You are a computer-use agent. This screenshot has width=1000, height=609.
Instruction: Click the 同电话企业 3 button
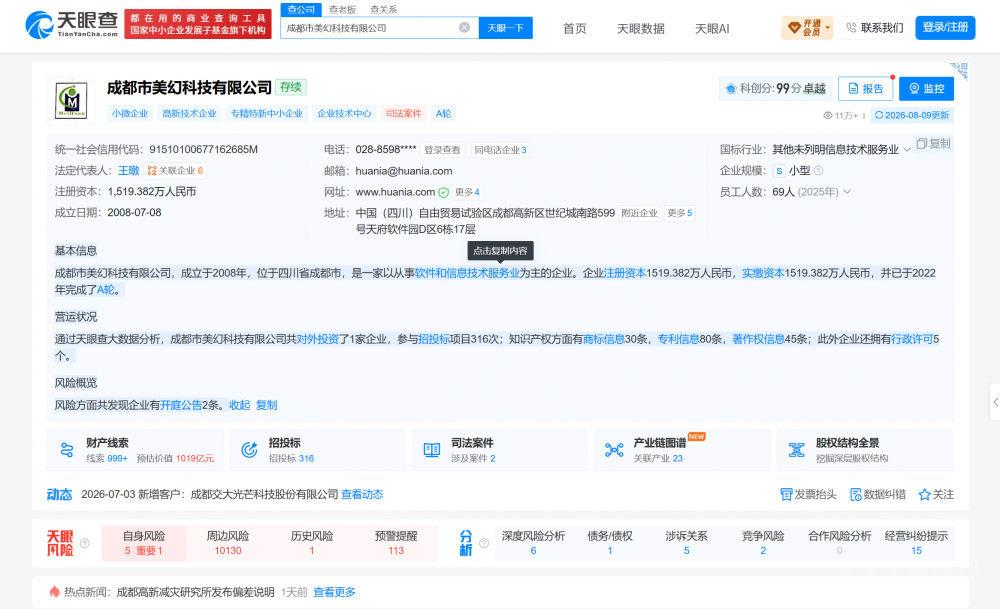500,150
